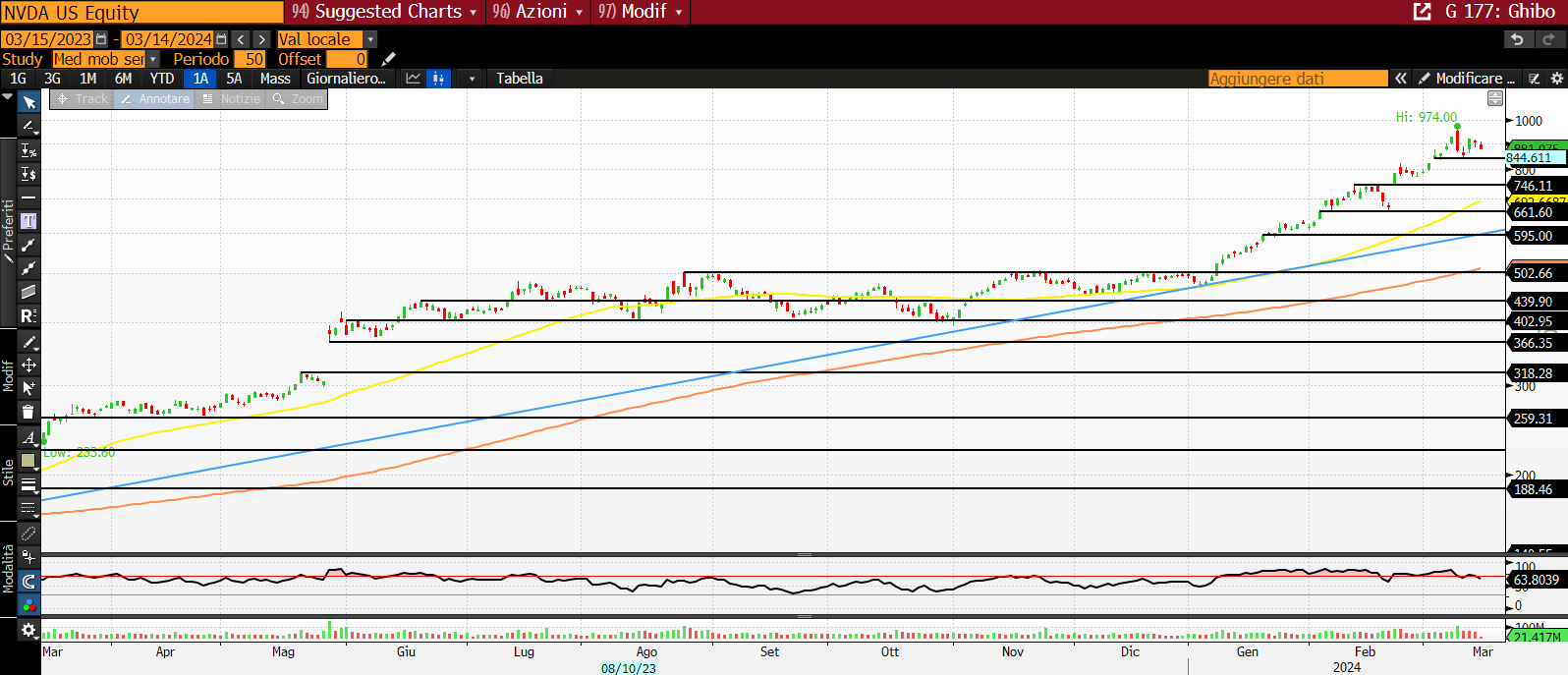Click the blue crescent mode icon

coord(28,581)
